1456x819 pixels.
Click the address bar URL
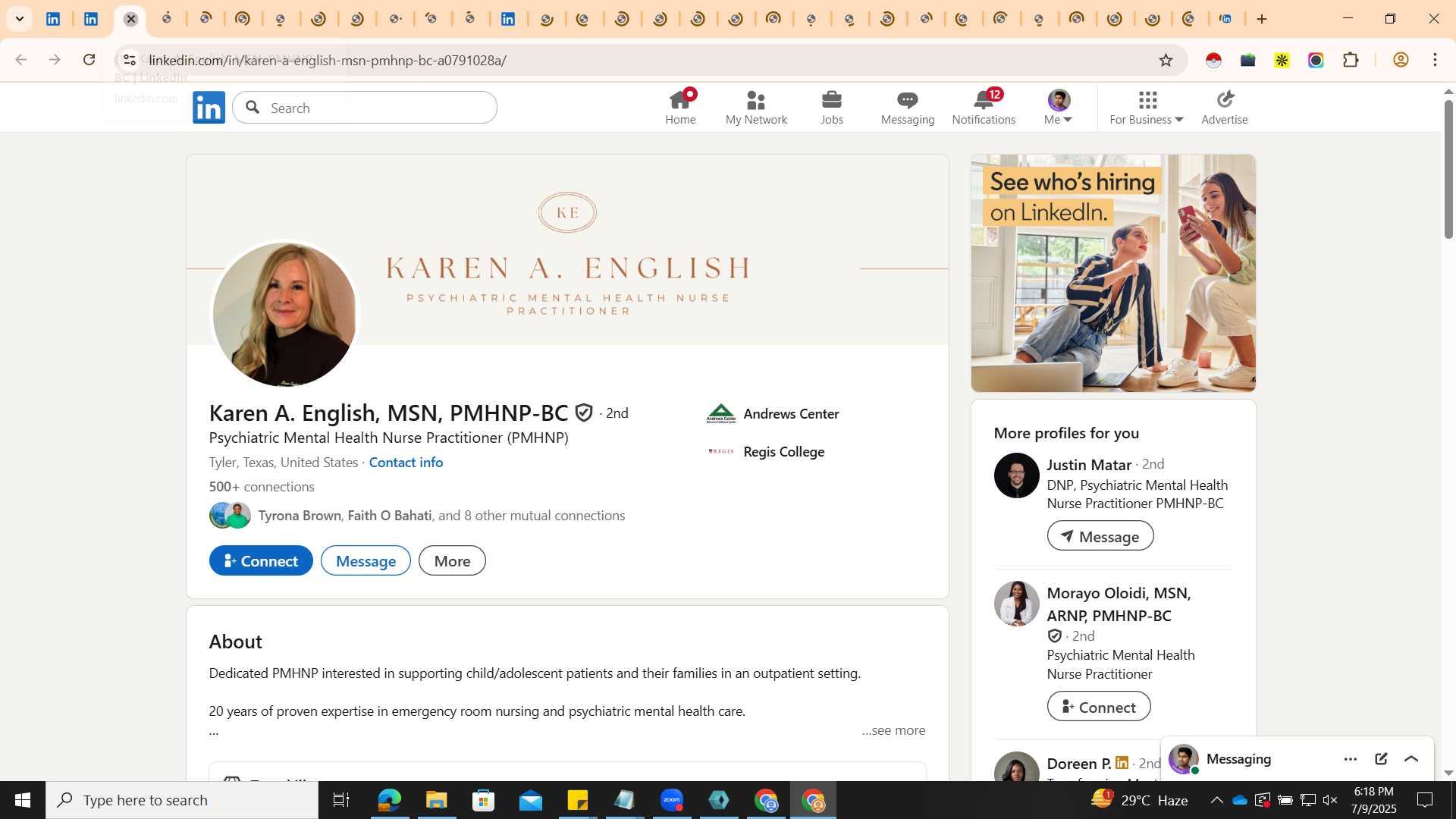[x=328, y=61]
